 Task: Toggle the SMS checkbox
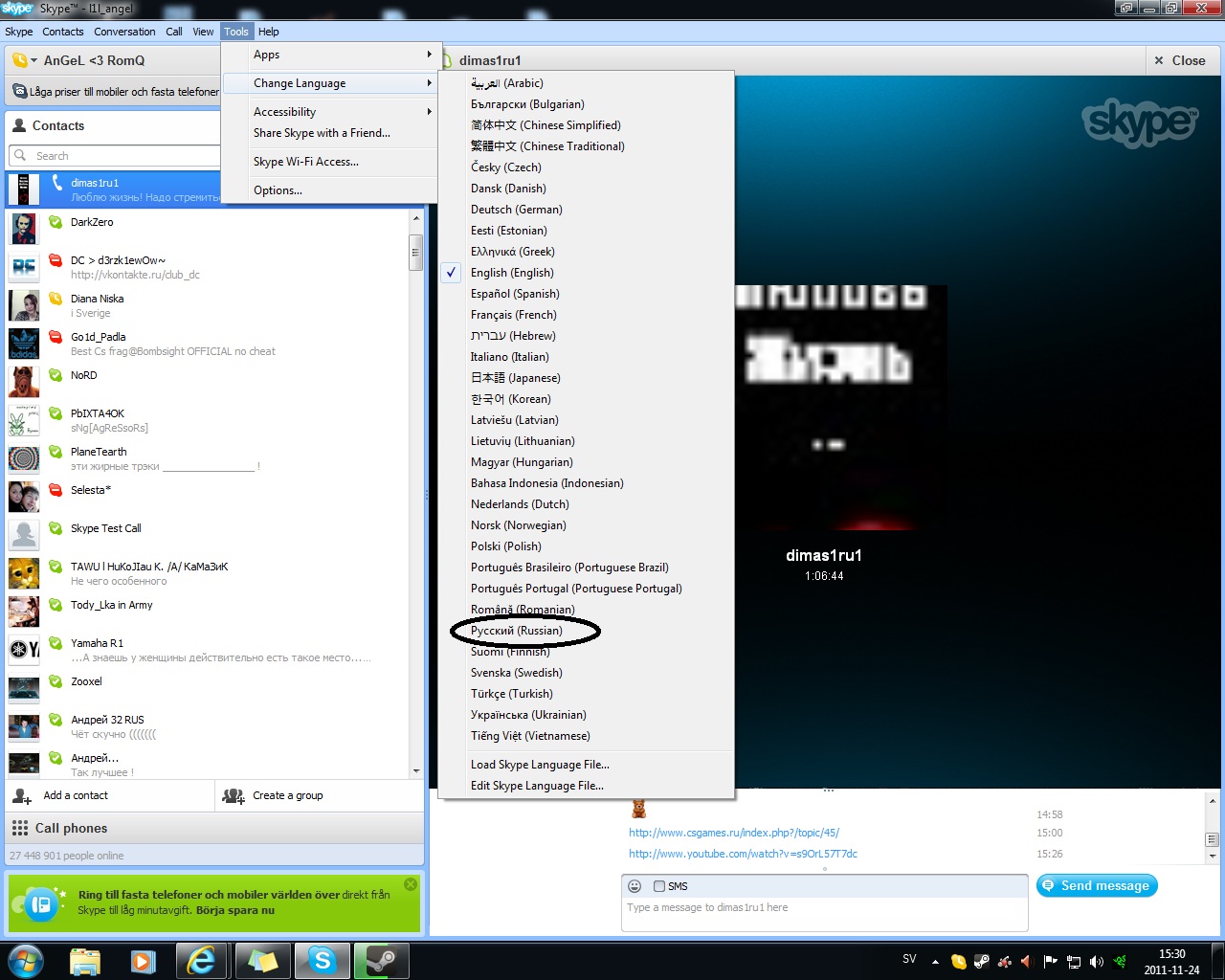659,886
